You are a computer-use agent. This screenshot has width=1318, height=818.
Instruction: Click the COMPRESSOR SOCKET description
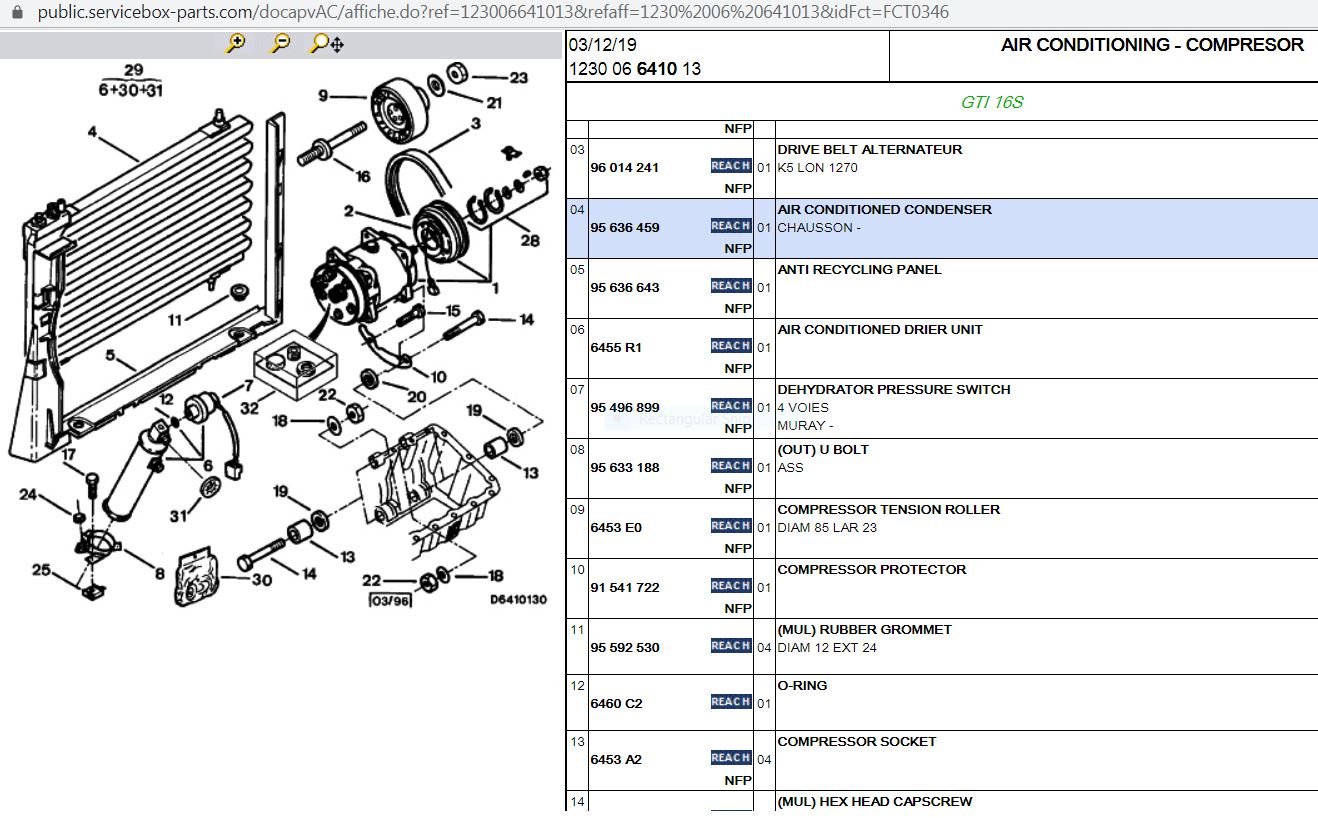857,742
